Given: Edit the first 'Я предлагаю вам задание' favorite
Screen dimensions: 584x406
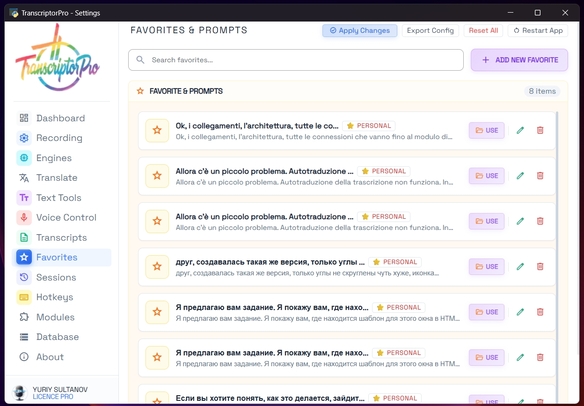Looking at the screenshot, I should point(520,312).
